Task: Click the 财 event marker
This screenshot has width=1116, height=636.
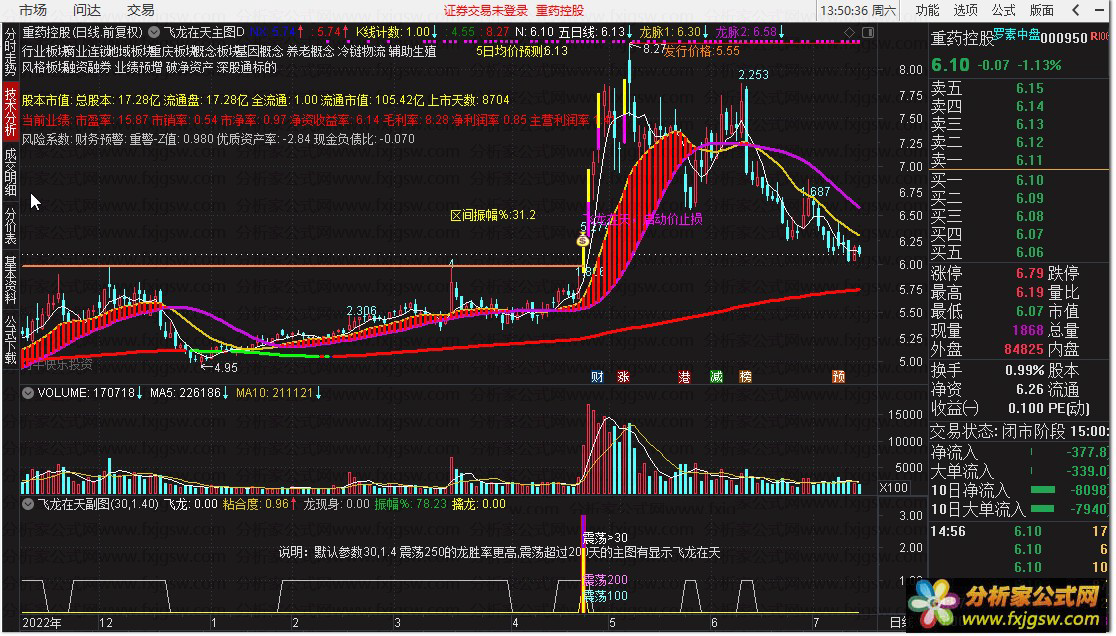Action: tap(597, 377)
